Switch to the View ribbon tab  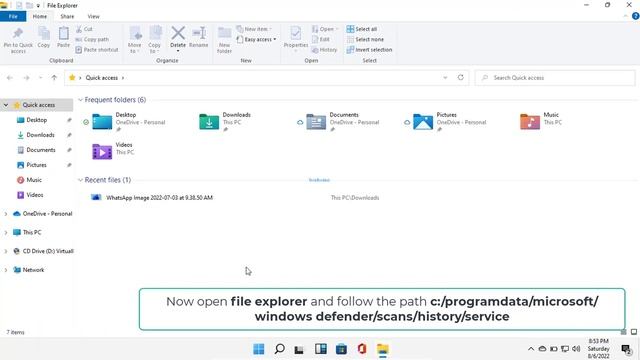93,16
